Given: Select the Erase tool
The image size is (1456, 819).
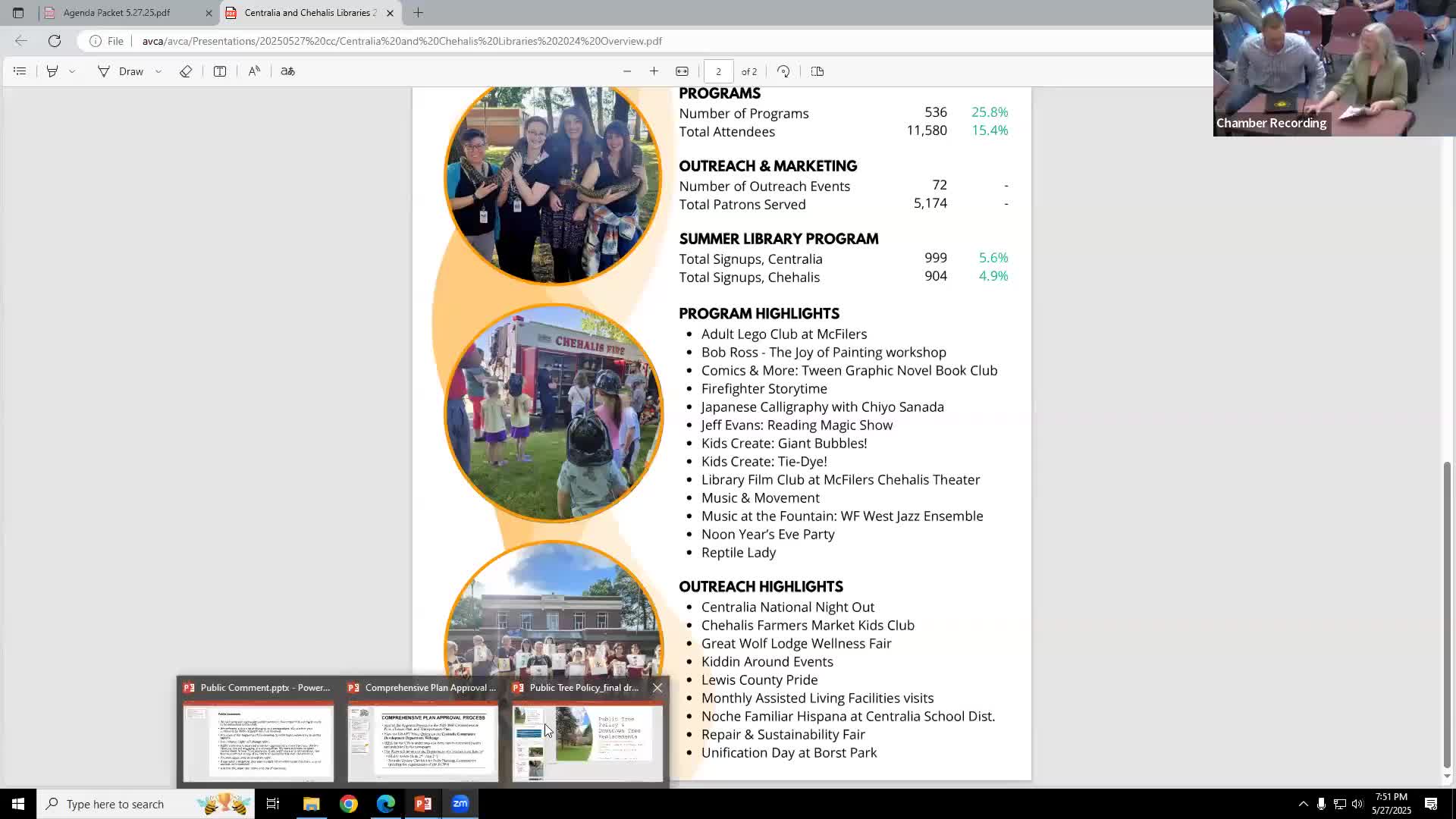Looking at the screenshot, I should tap(186, 71).
